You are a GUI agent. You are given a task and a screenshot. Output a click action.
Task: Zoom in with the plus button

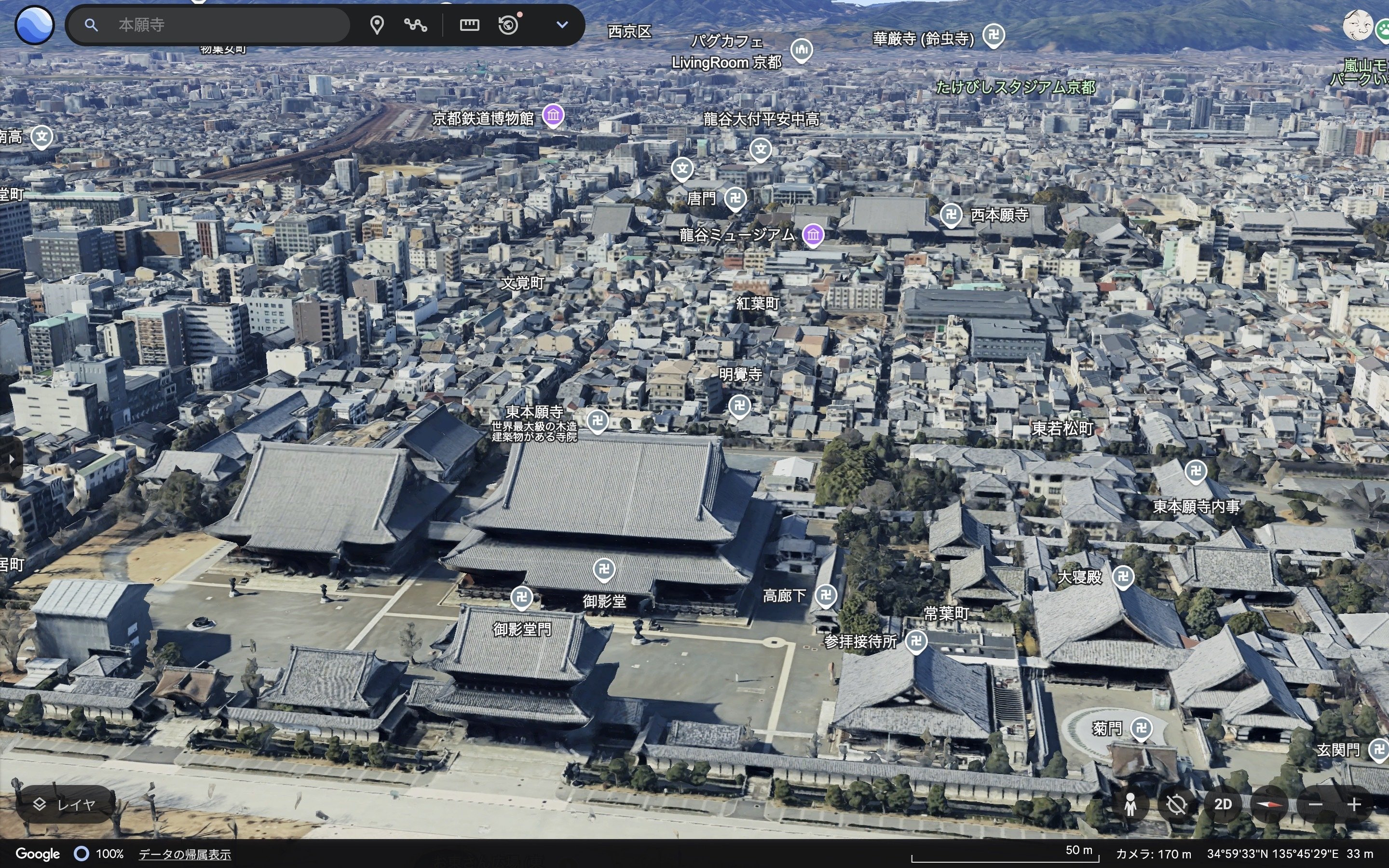click(x=1354, y=804)
